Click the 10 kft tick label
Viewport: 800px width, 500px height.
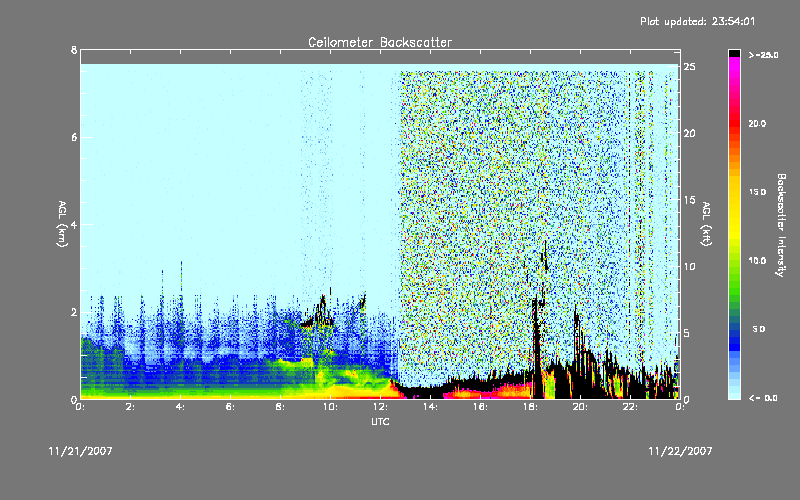[689, 266]
